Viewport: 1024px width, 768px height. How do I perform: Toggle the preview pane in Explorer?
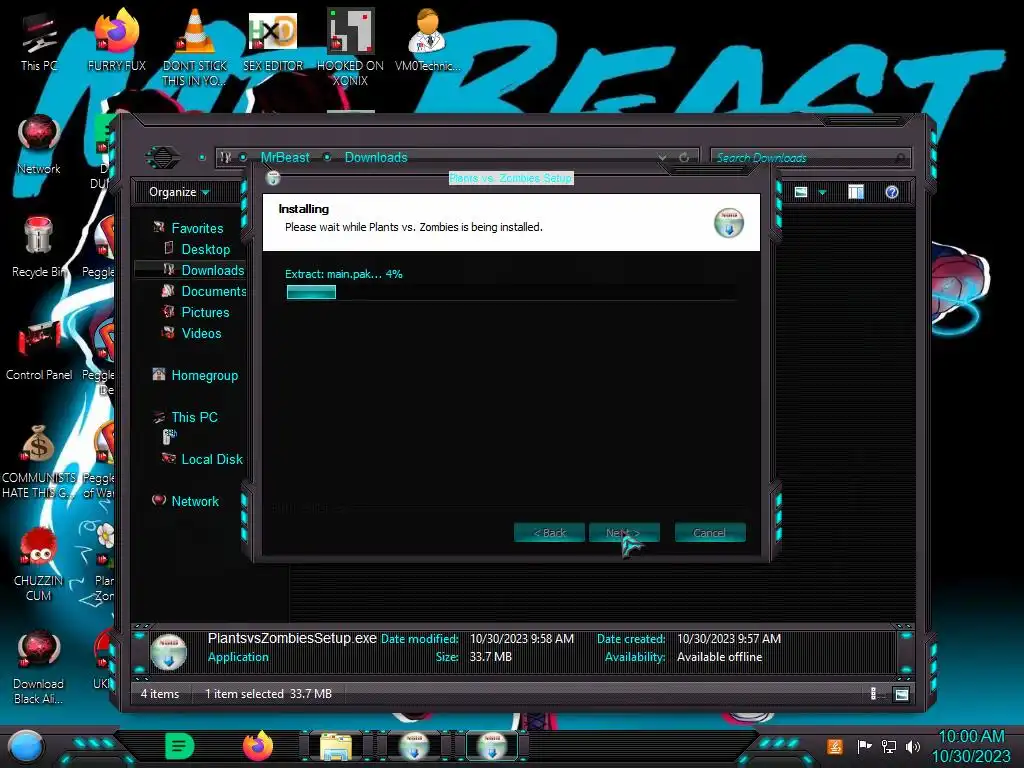coord(856,192)
